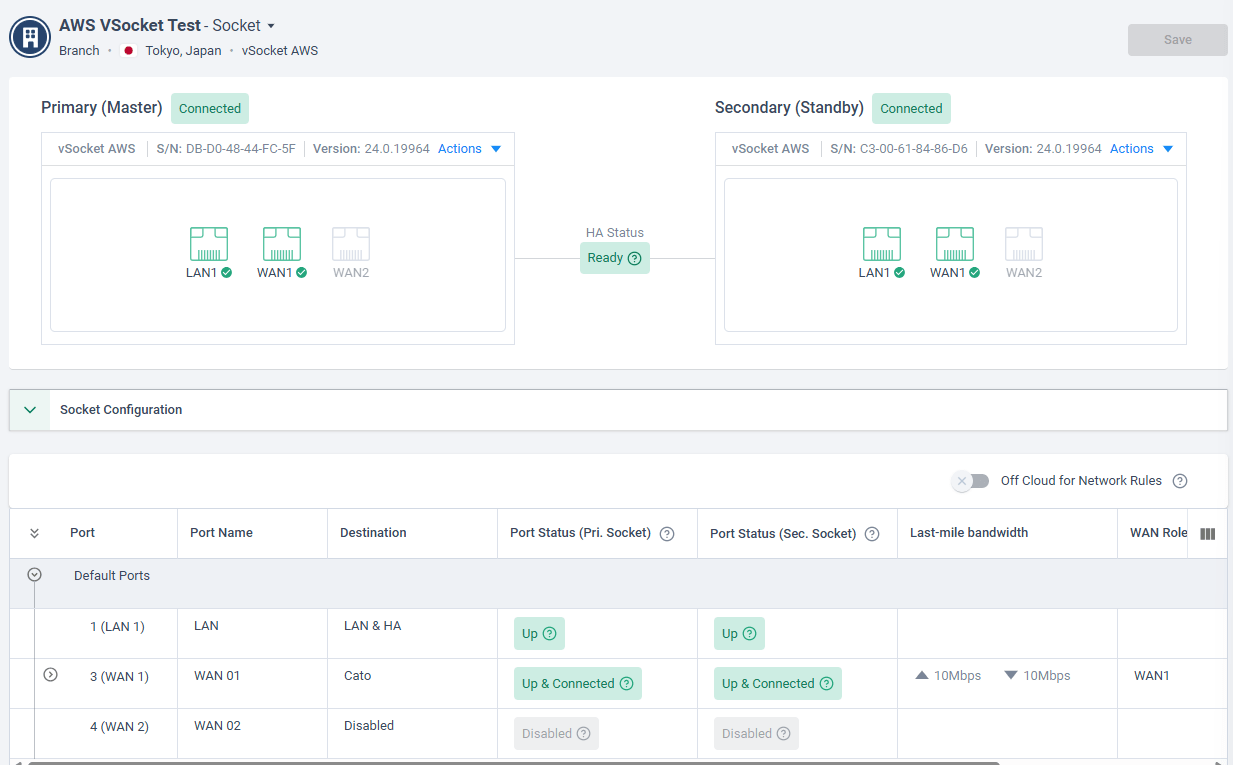
Task: Click the Primary socket WAN1 port icon
Action: tap(282, 244)
